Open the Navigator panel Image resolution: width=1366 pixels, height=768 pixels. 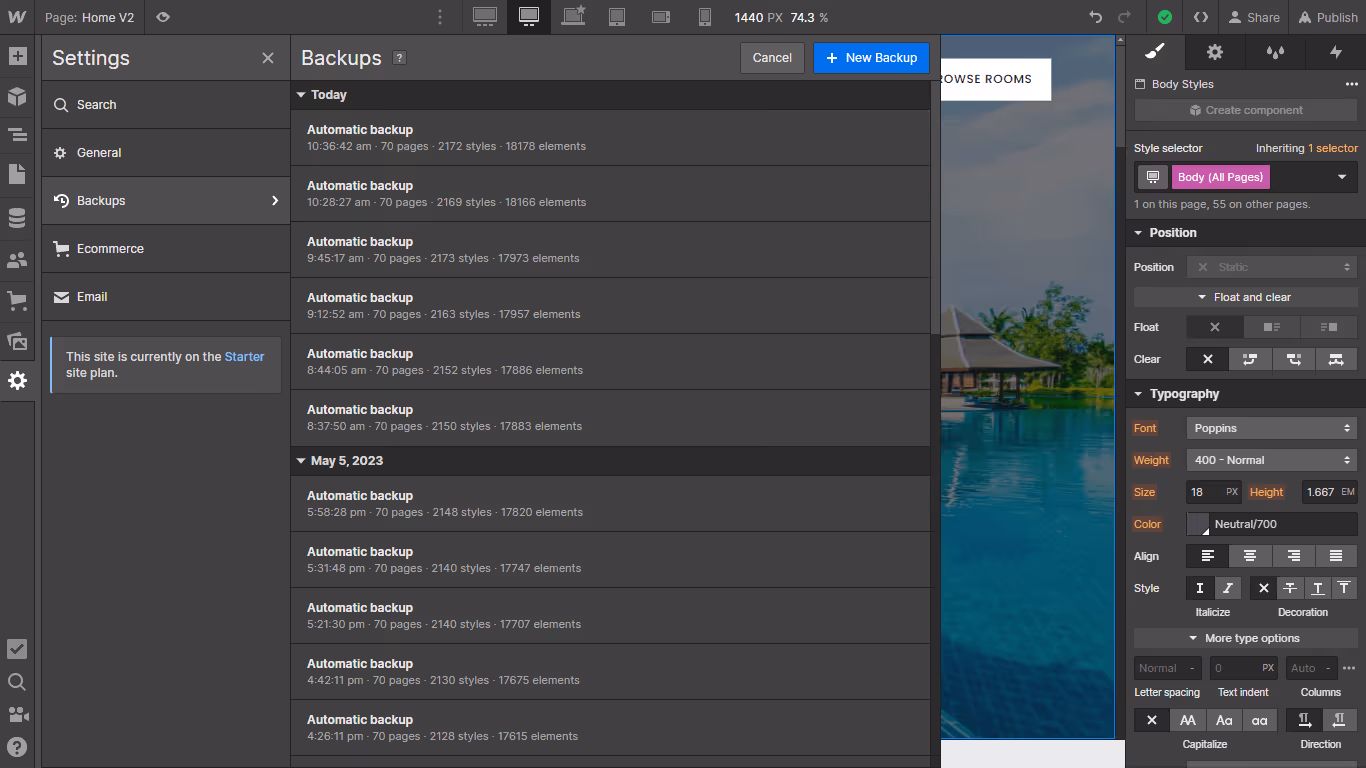pos(17,134)
